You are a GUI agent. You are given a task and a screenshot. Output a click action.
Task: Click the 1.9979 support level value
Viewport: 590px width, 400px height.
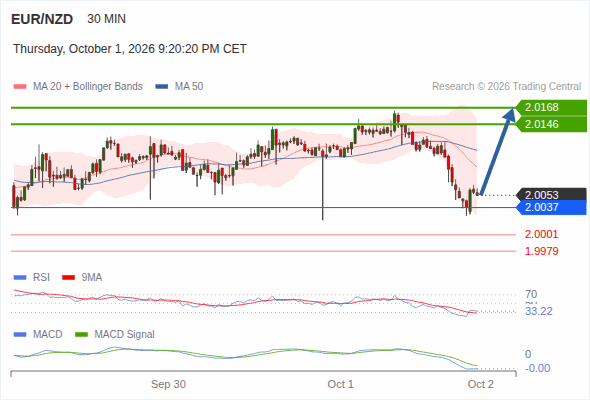(x=541, y=251)
